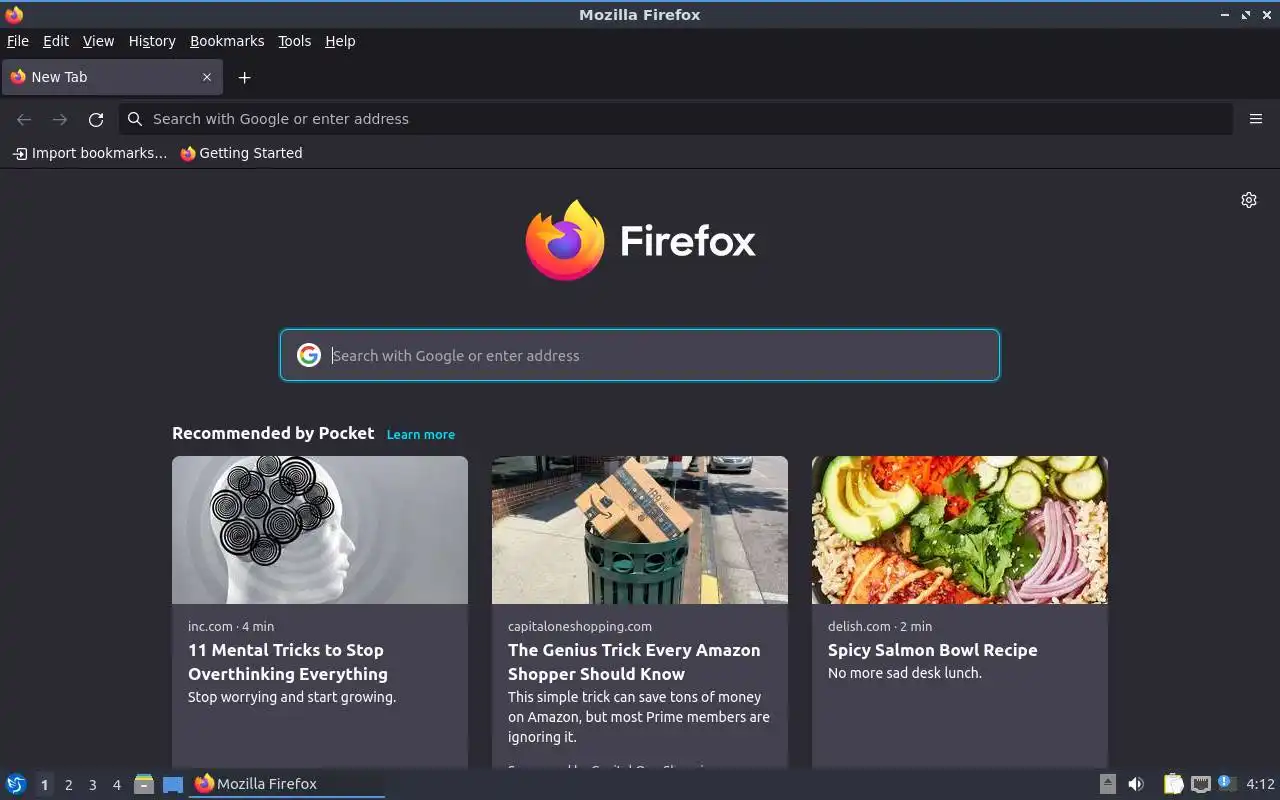Select the New Tab tab
1280x800 pixels.
(x=112, y=77)
